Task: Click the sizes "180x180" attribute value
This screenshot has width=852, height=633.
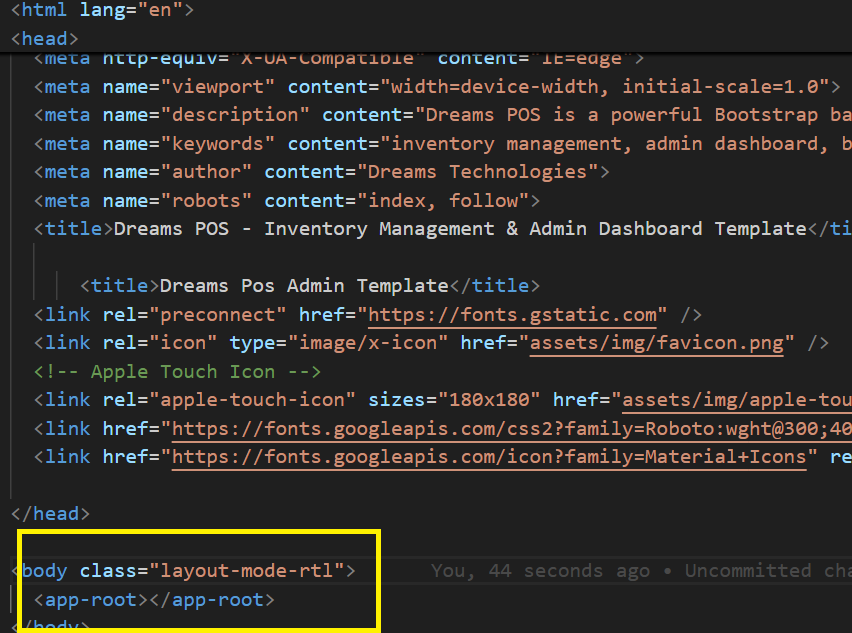Action: pyautogui.click(x=483, y=401)
